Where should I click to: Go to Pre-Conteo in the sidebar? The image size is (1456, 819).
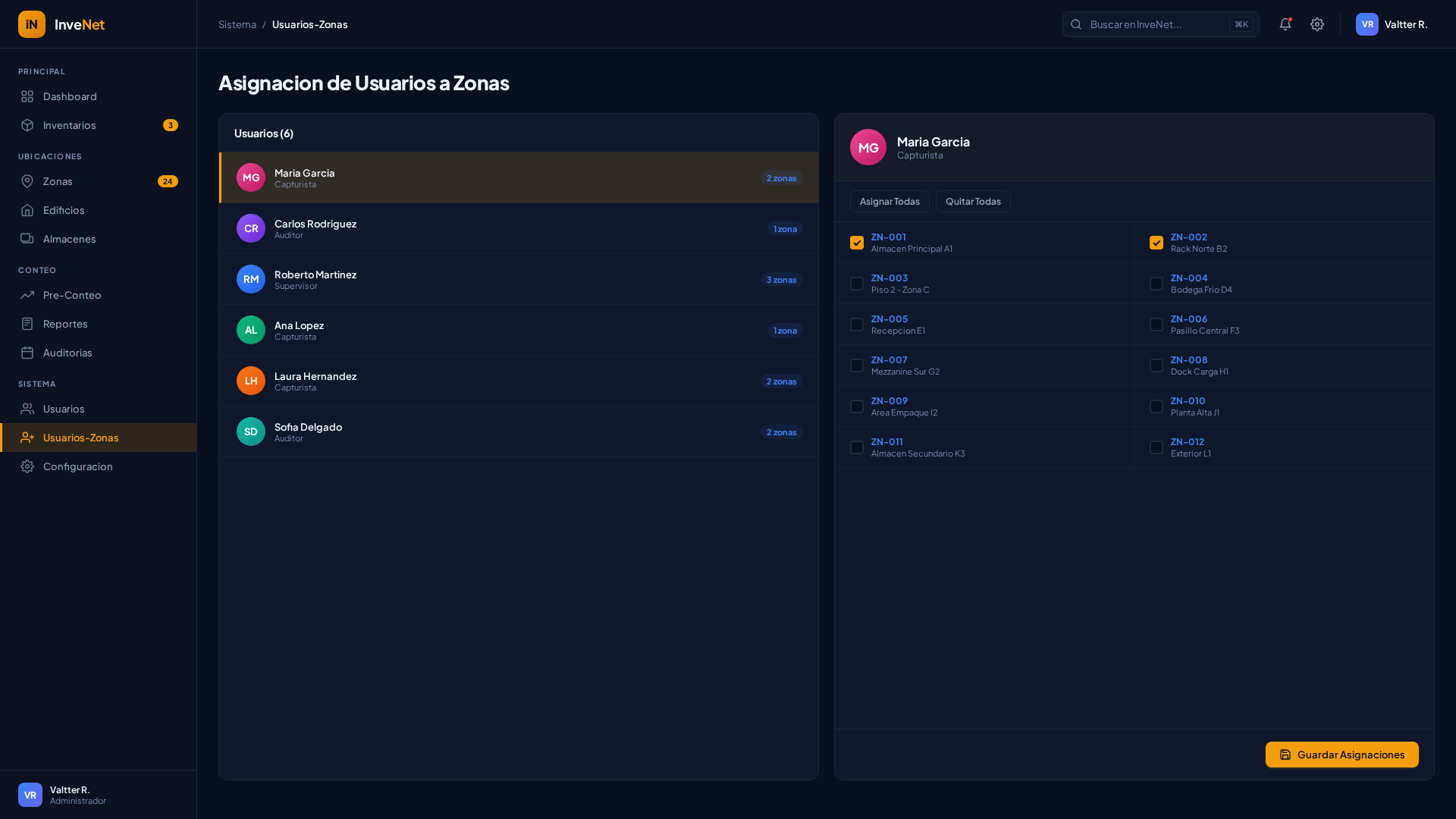point(72,295)
